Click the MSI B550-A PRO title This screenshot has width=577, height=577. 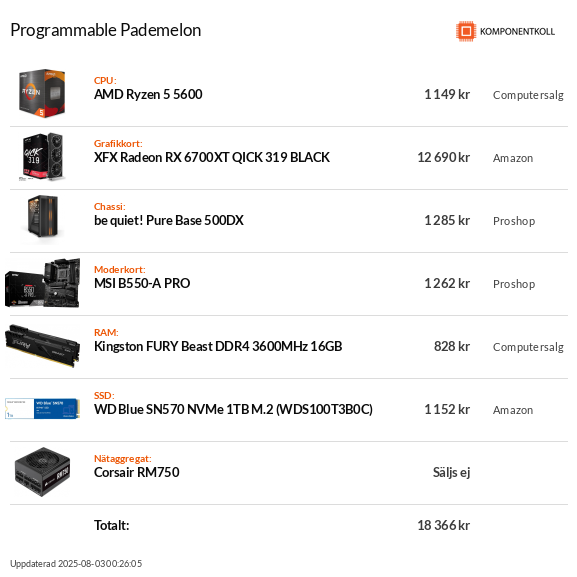pyautogui.click(x=142, y=283)
